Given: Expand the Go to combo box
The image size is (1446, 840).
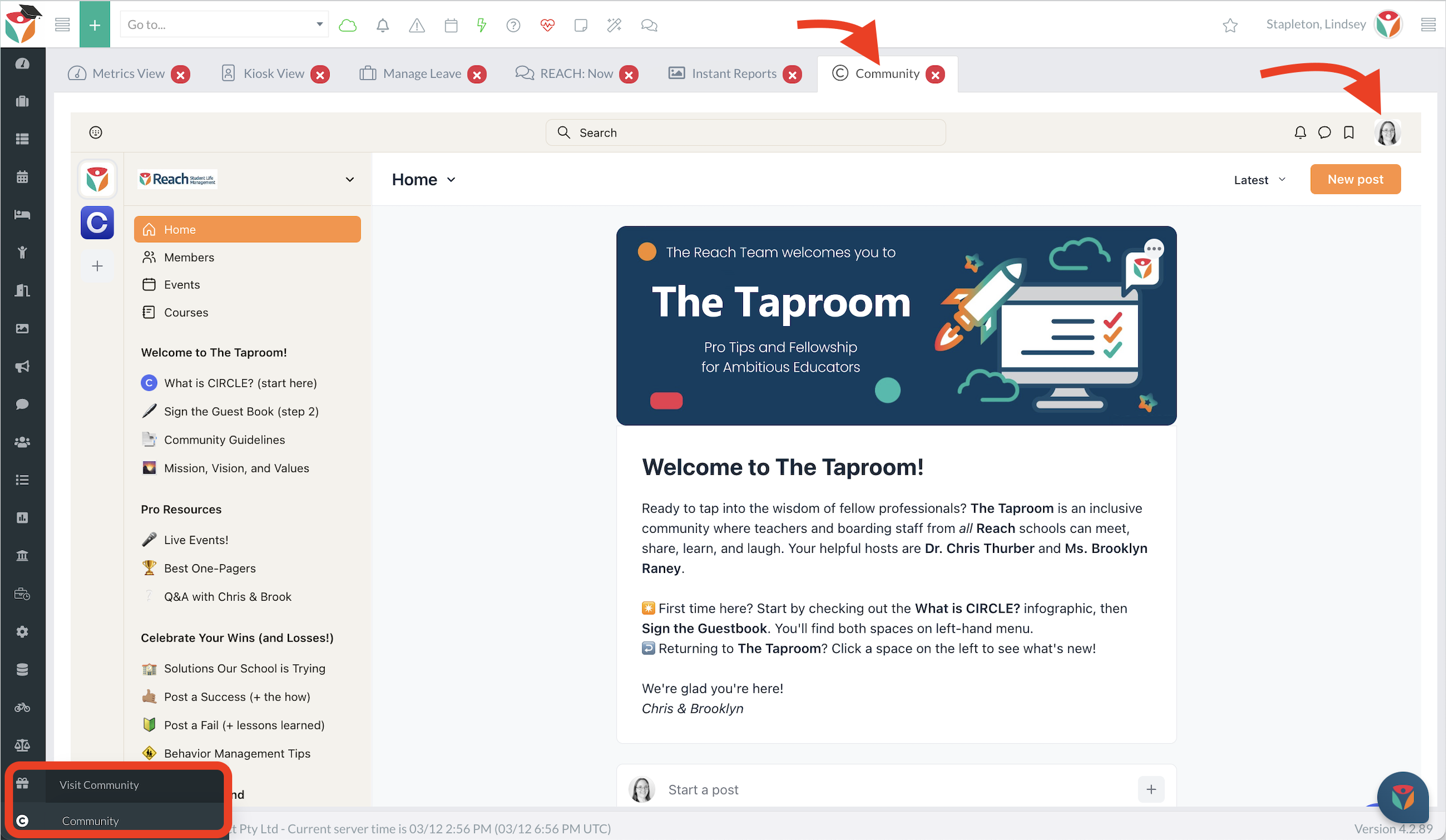Looking at the screenshot, I should click(319, 25).
